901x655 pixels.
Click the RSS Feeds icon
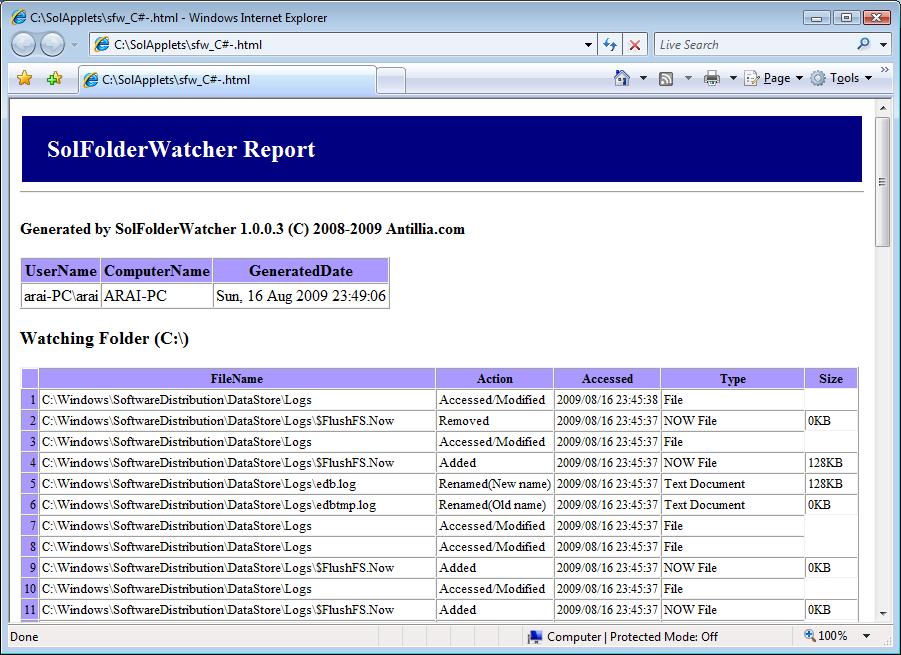point(666,78)
